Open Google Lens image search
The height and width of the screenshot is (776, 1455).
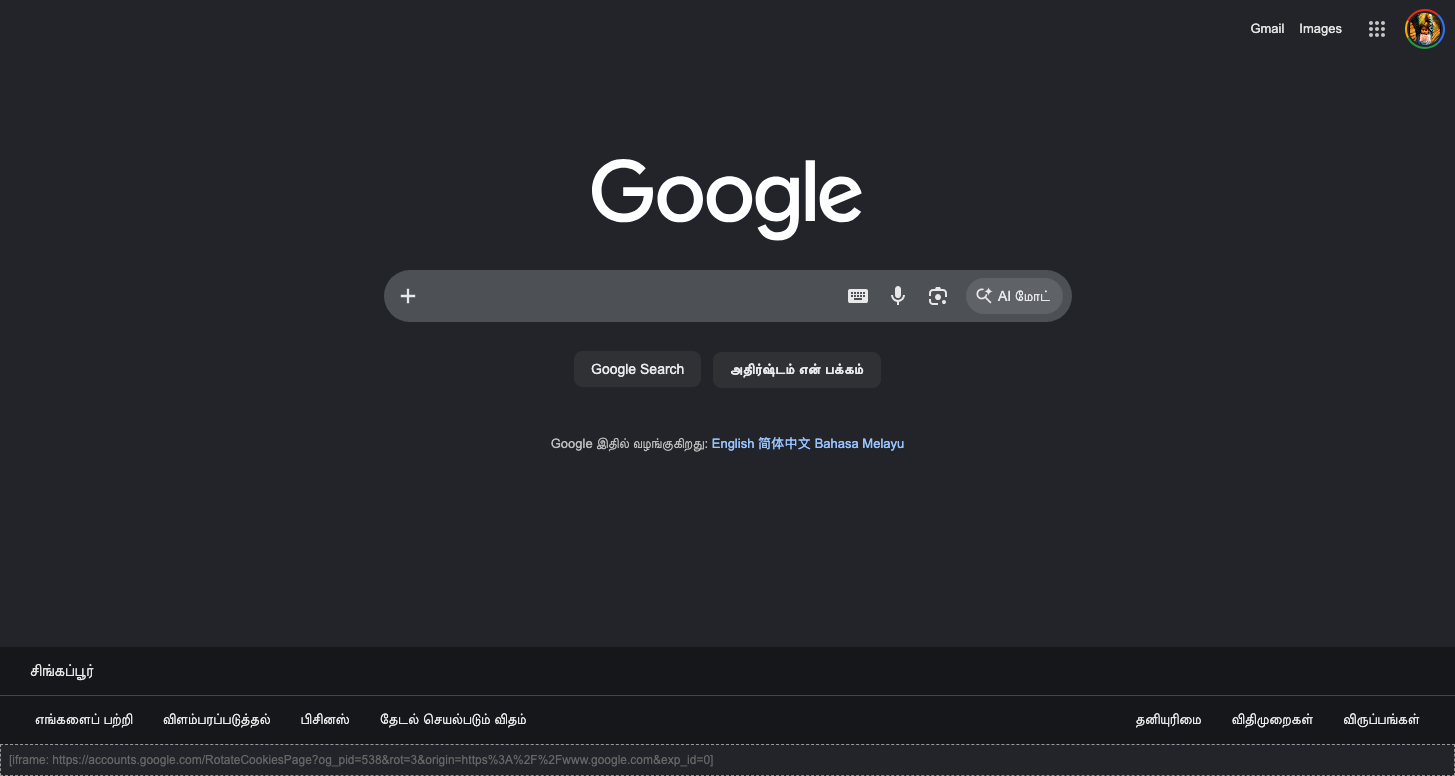coord(937,296)
